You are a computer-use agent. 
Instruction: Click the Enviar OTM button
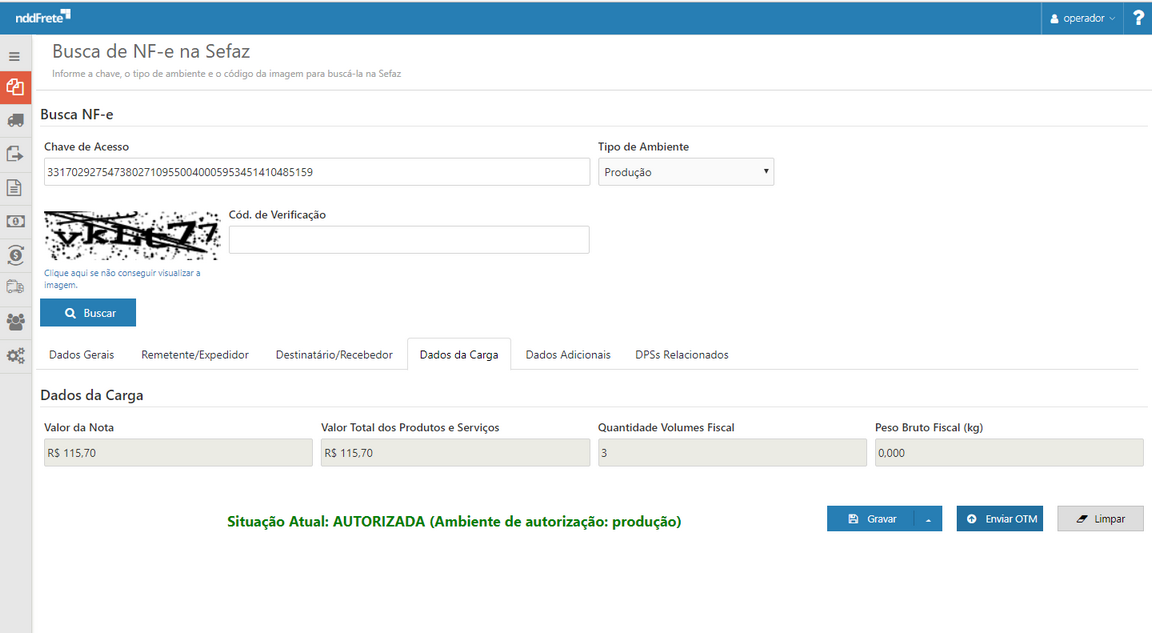(1000, 519)
